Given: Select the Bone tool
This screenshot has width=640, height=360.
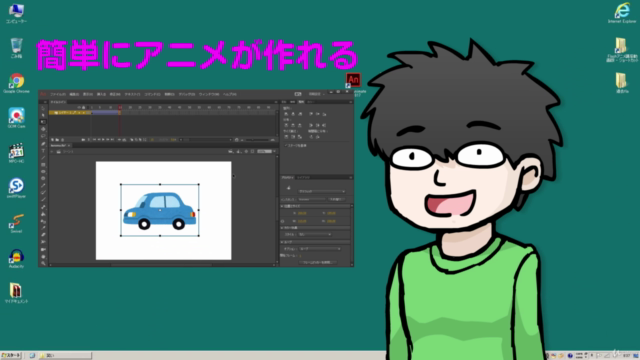Looking at the screenshot, I should [x=43, y=207].
